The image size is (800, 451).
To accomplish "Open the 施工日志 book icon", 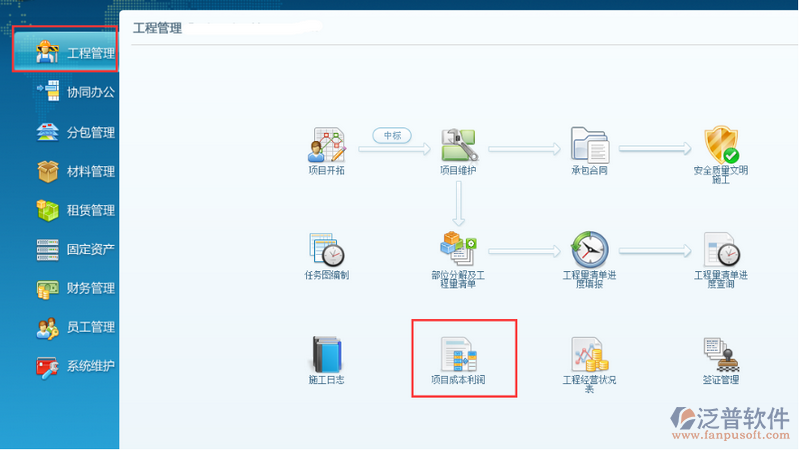I will click(x=327, y=354).
